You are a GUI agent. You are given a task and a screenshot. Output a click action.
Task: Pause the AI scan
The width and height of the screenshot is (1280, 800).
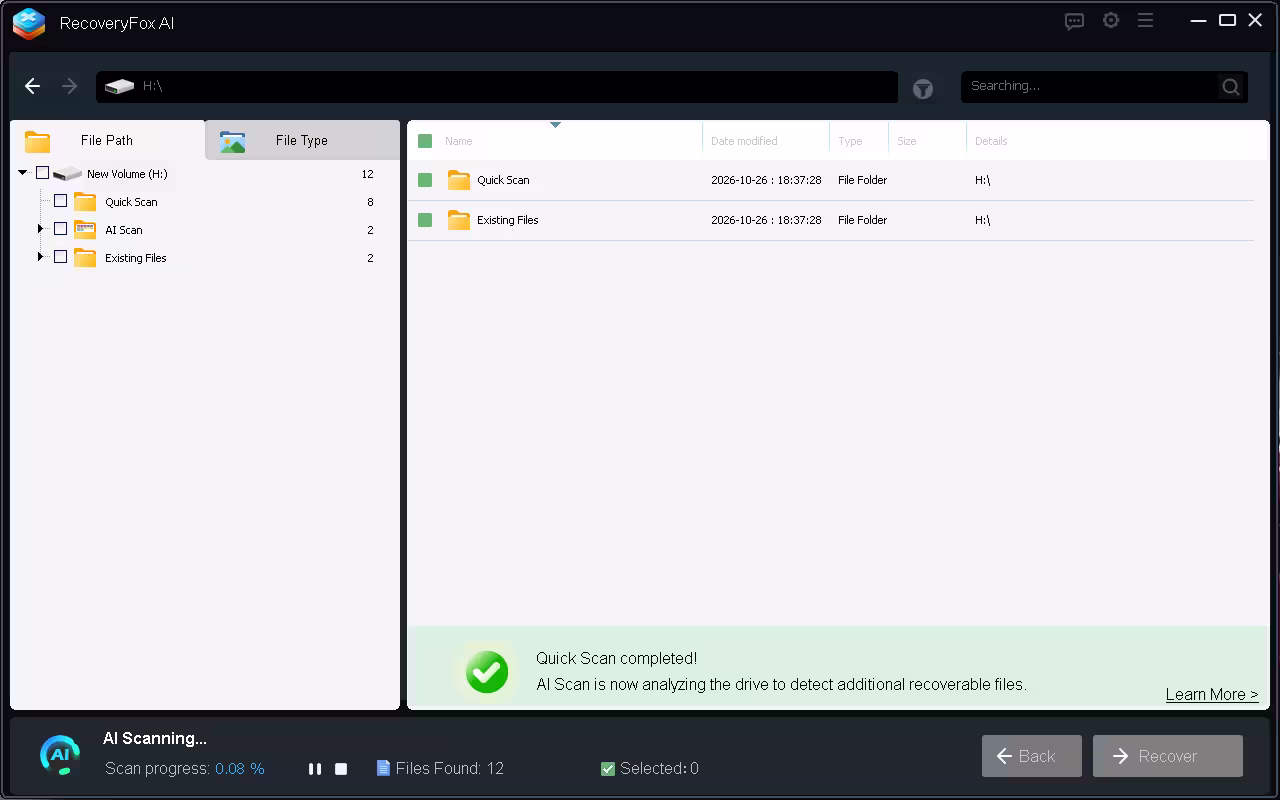315,769
